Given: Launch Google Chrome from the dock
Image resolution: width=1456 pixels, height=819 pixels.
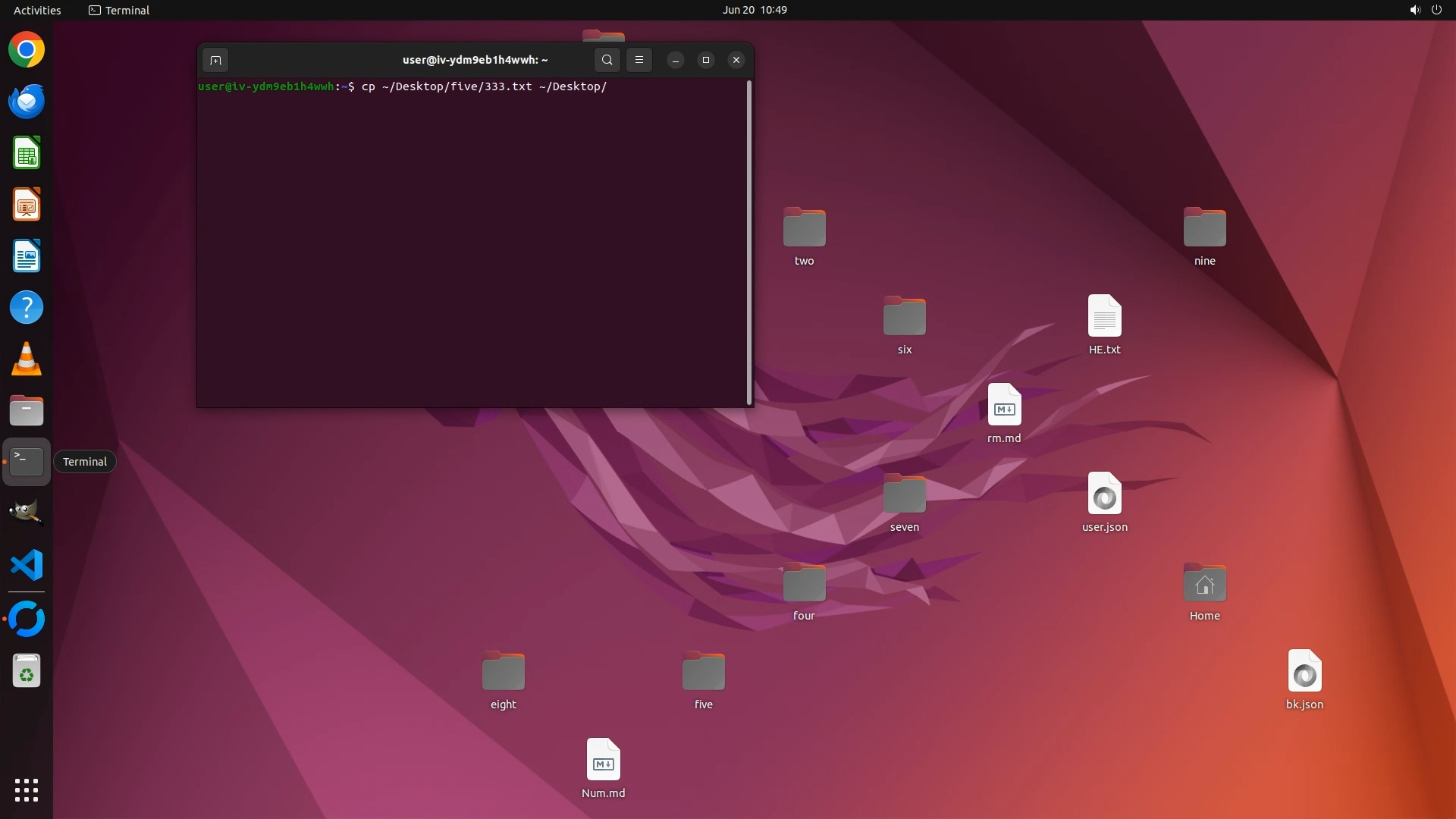Looking at the screenshot, I should point(27,50).
